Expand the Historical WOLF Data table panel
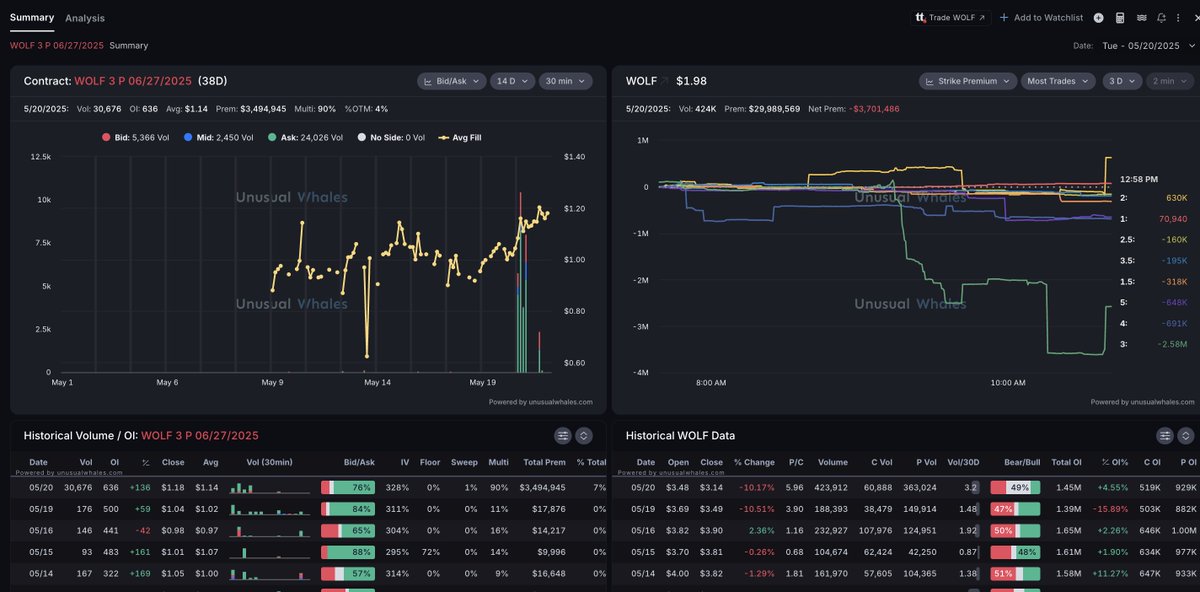This screenshot has width=1200, height=592. pos(1186,435)
